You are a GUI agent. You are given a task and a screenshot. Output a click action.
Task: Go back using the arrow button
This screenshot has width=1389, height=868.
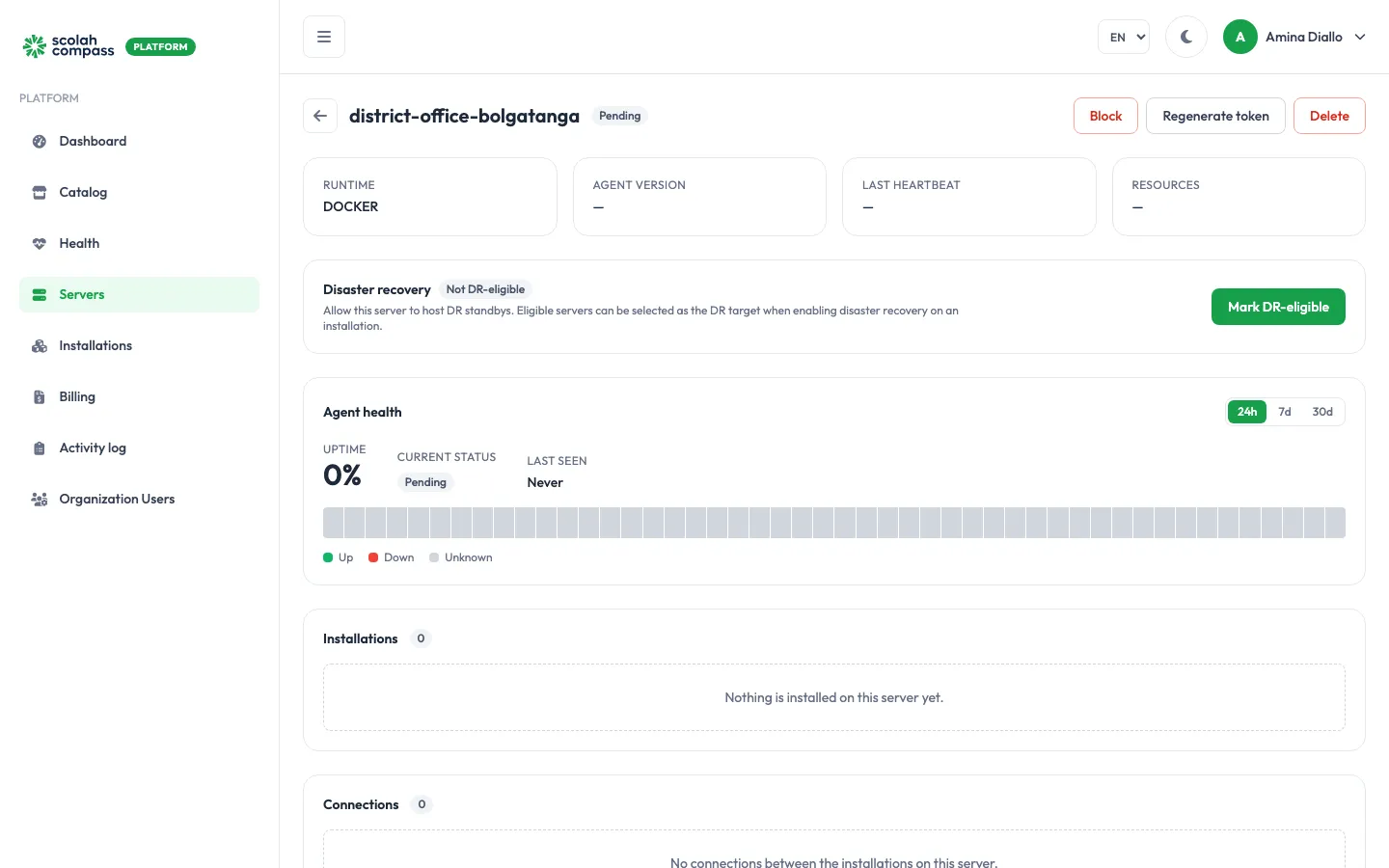(320, 116)
